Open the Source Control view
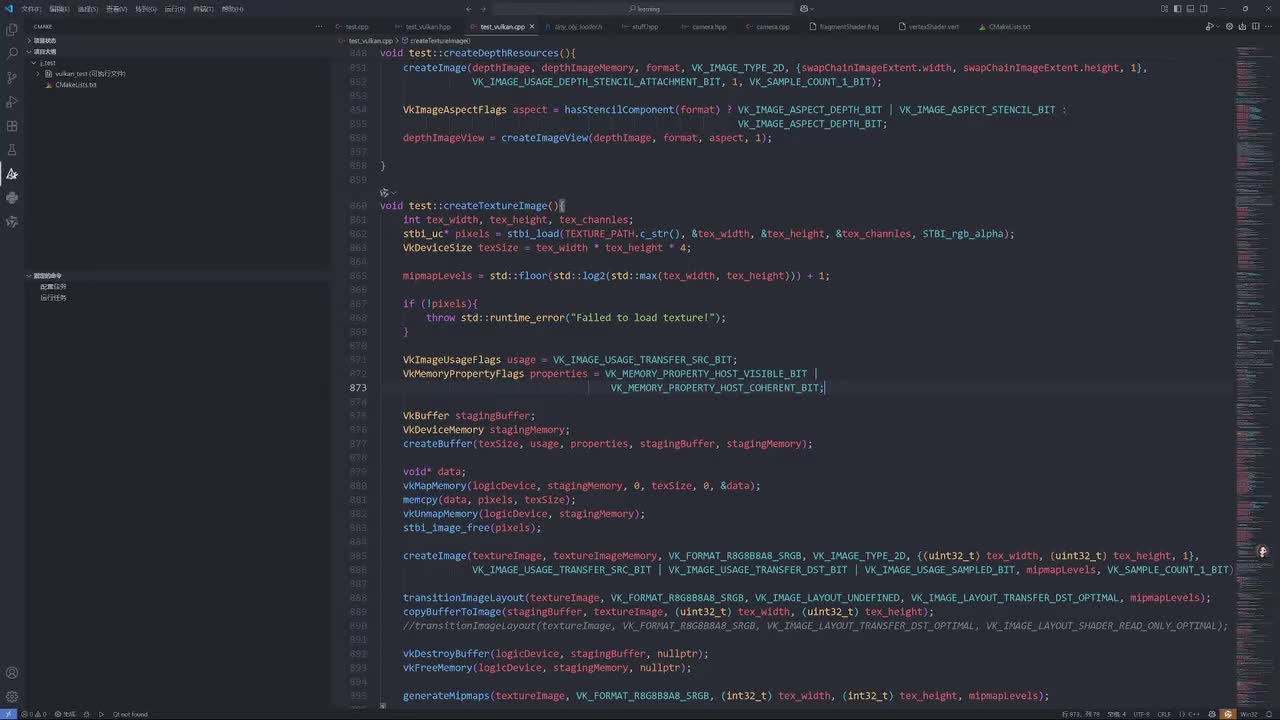The width and height of the screenshot is (1280, 720). [x=12, y=77]
